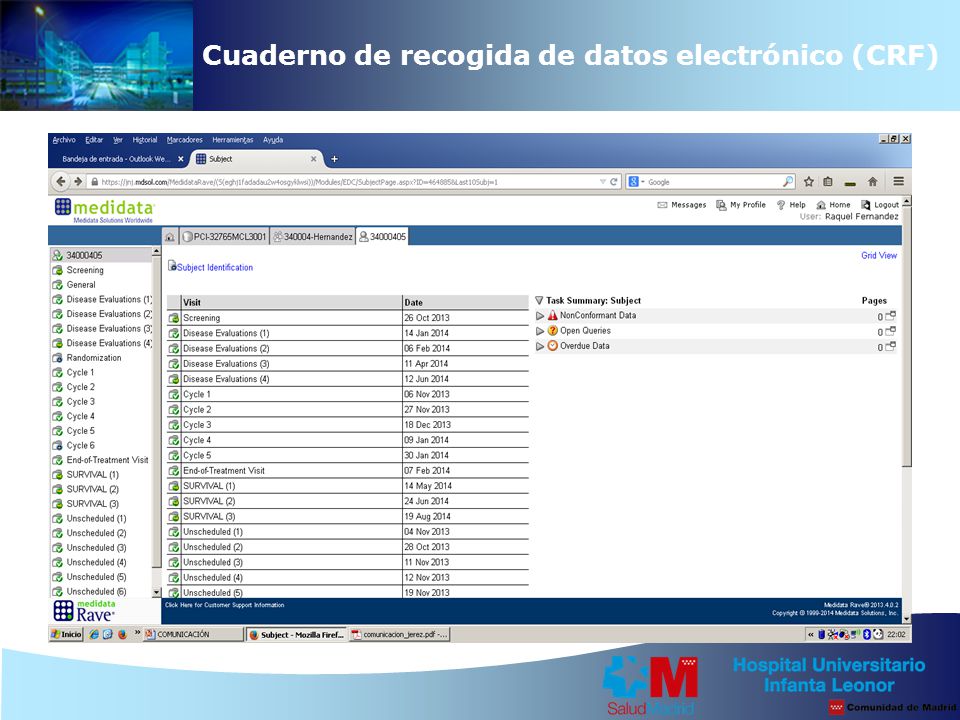This screenshot has height=720, width=960.
Task: Switch to Bandeja de entrada Outlook tab
Action: (x=118, y=159)
